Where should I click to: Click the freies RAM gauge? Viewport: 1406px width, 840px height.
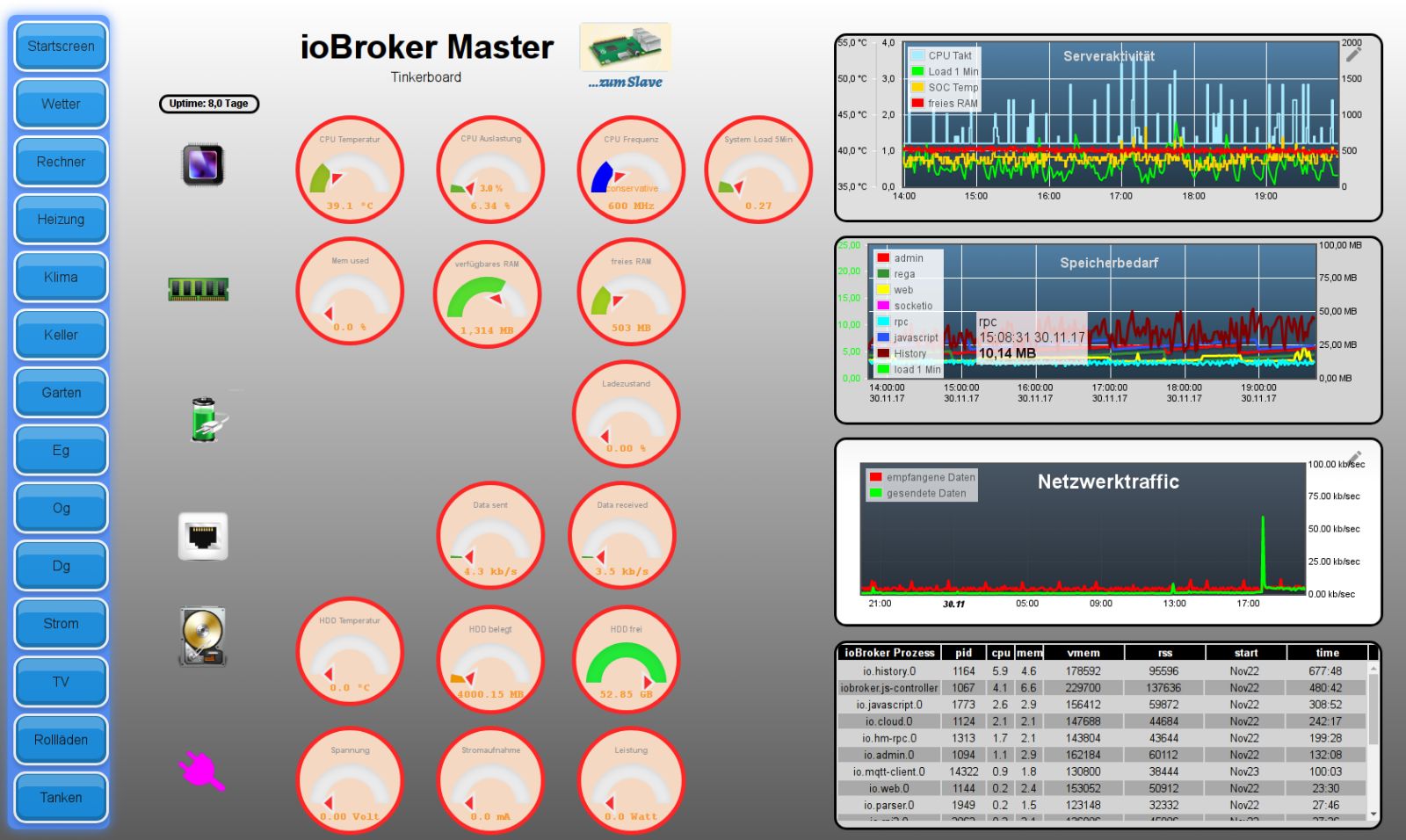coord(631,292)
